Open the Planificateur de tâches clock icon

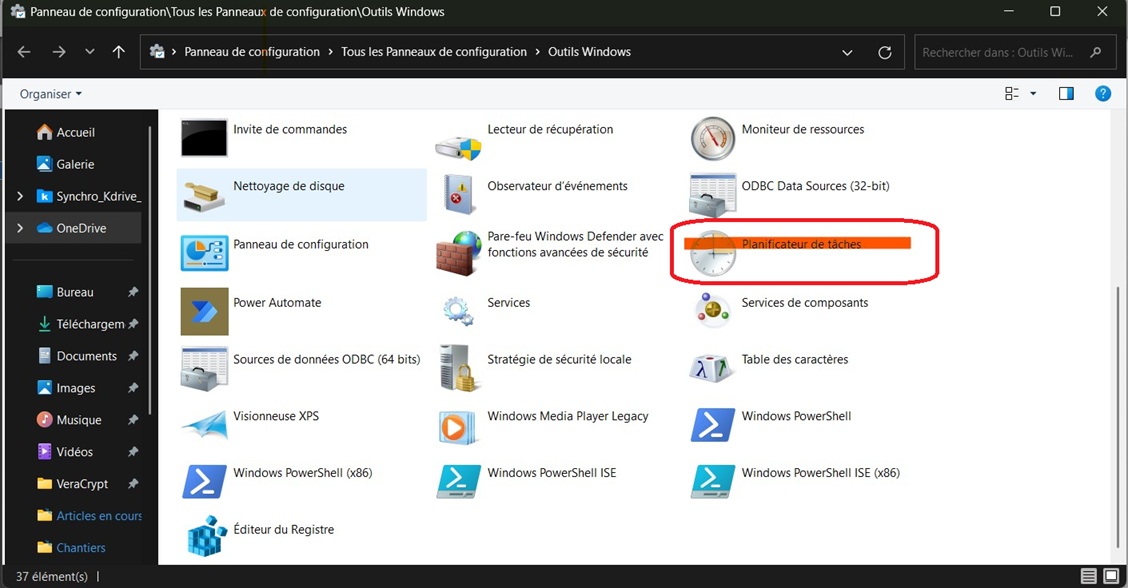(712, 254)
